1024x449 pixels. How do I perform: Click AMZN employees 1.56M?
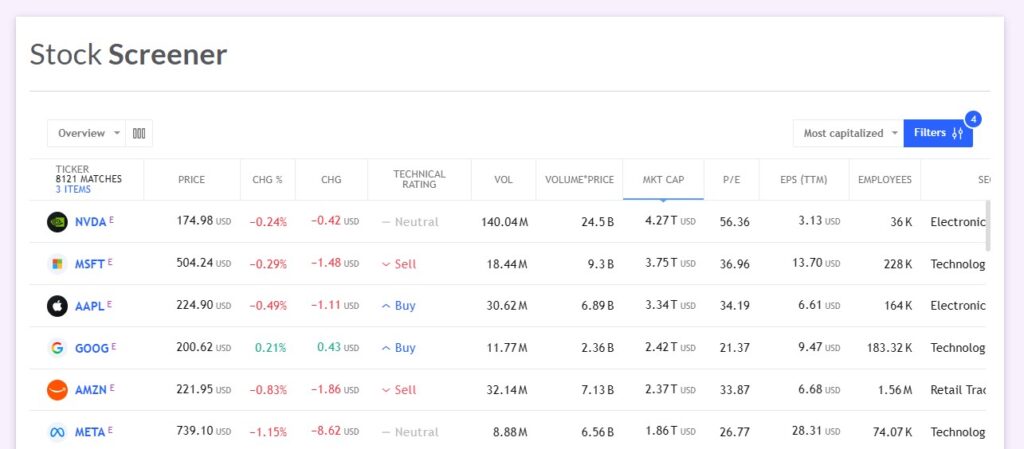pos(895,390)
